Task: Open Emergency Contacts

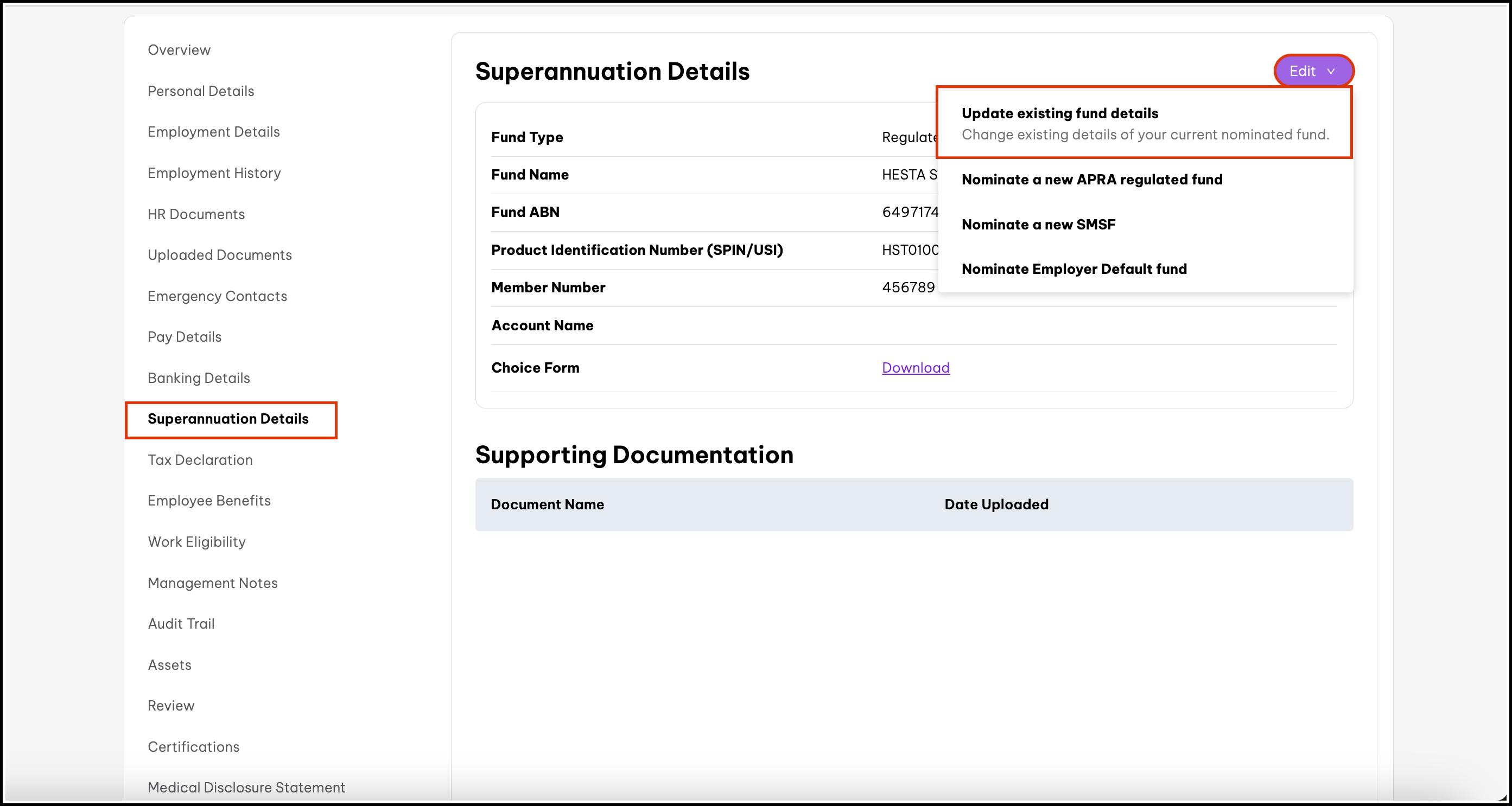Action: pos(217,296)
